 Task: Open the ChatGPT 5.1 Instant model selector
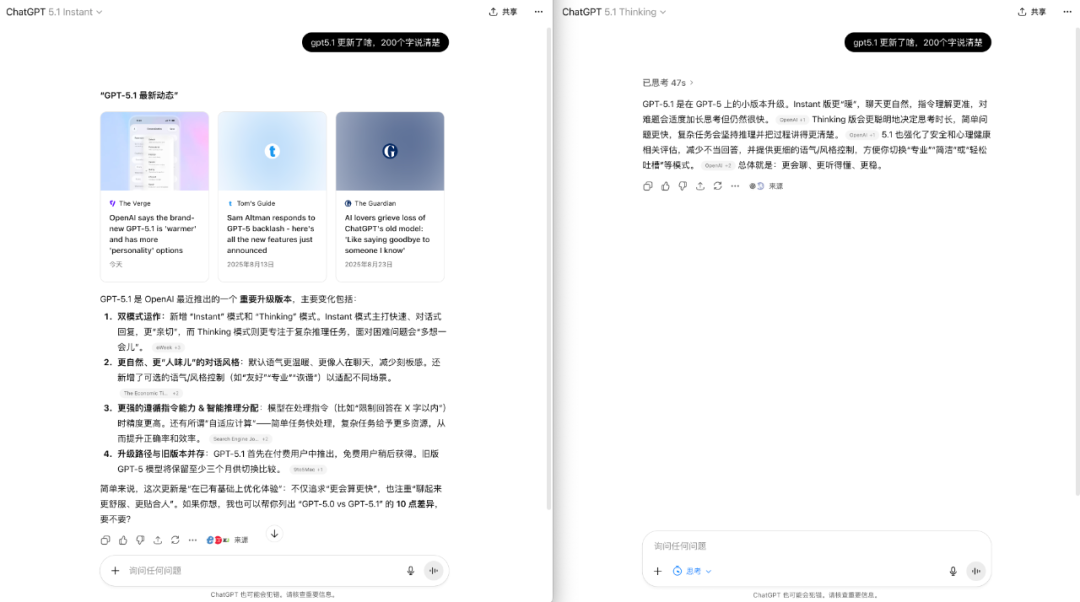click(54, 12)
